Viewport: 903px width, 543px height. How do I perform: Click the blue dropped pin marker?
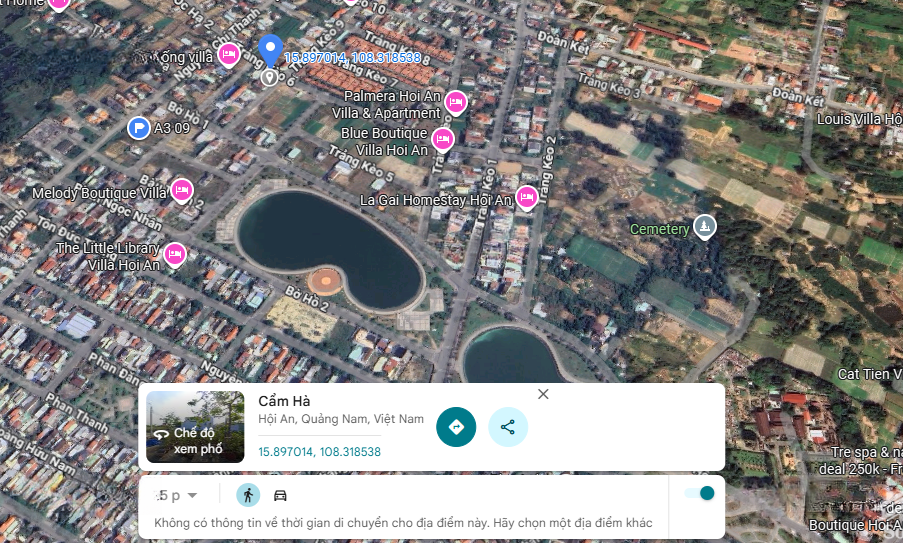(270, 50)
